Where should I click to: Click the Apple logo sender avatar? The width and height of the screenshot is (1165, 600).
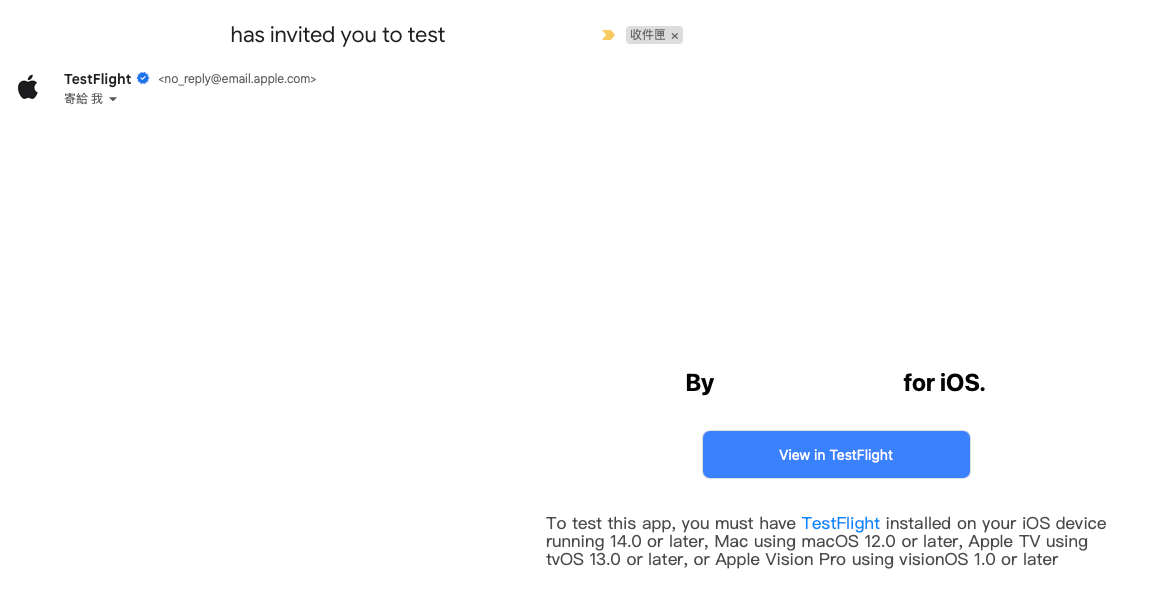point(28,88)
